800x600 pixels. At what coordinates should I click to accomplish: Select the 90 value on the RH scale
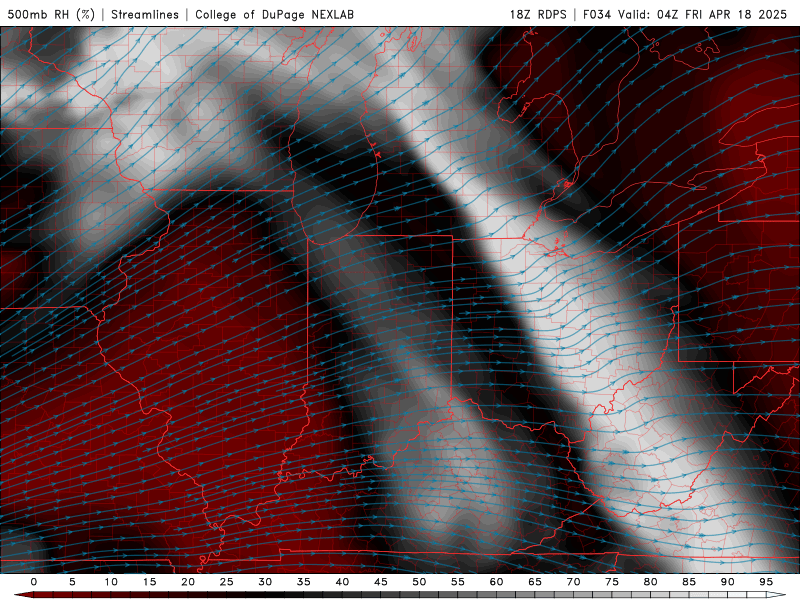point(727,582)
